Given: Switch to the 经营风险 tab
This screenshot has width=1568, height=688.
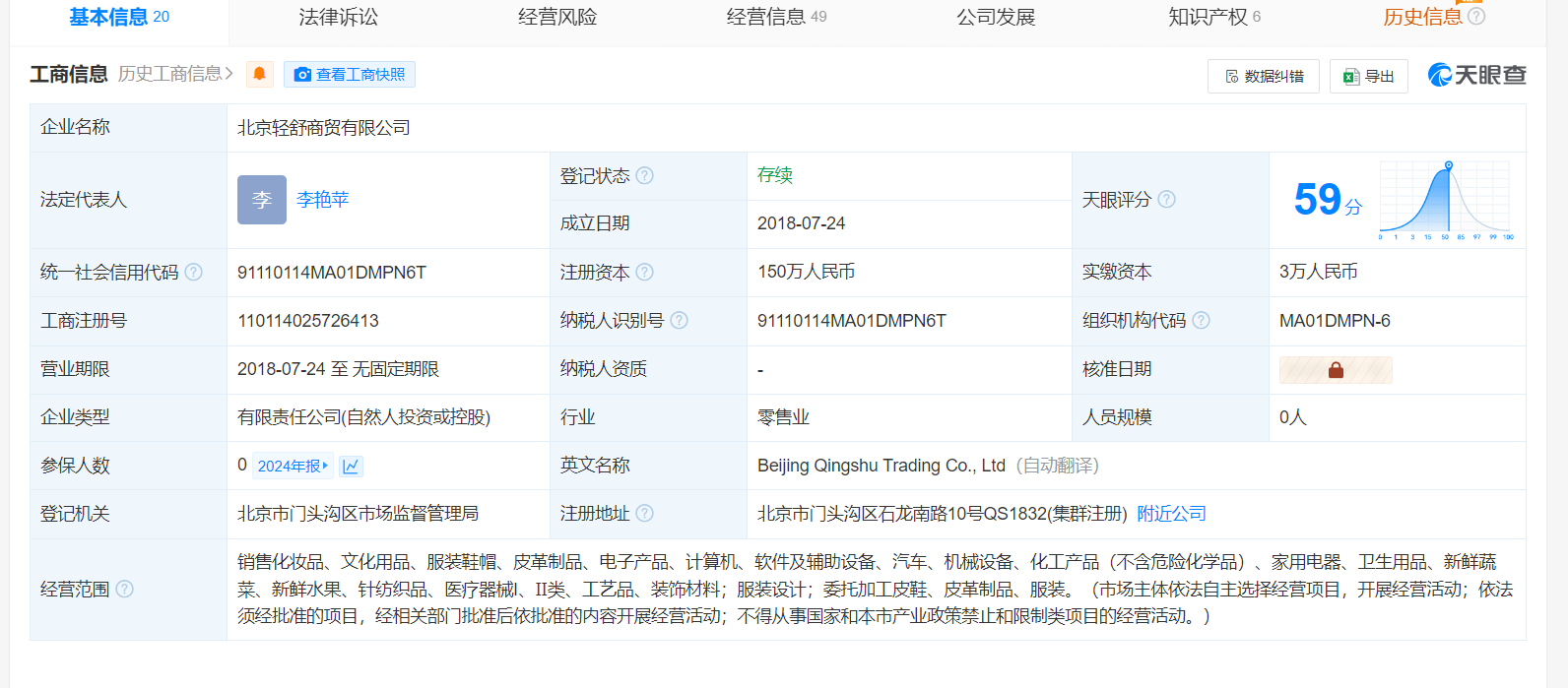Looking at the screenshot, I should (x=557, y=17).
